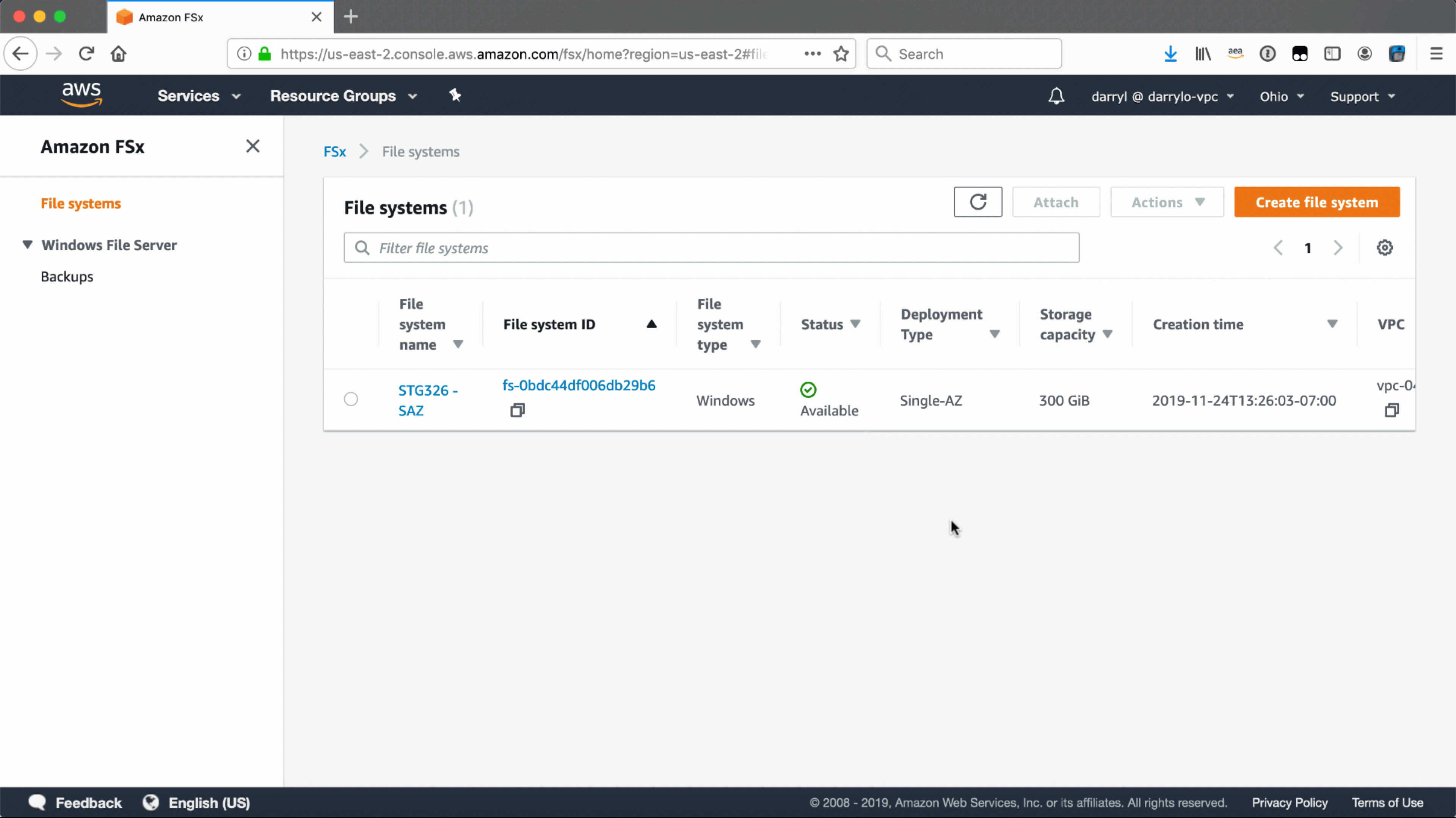Open the Firefox downloads arrow icon
This screenshot has height=818, width=1456.
pyautogui.click(x=1170, y=54)
